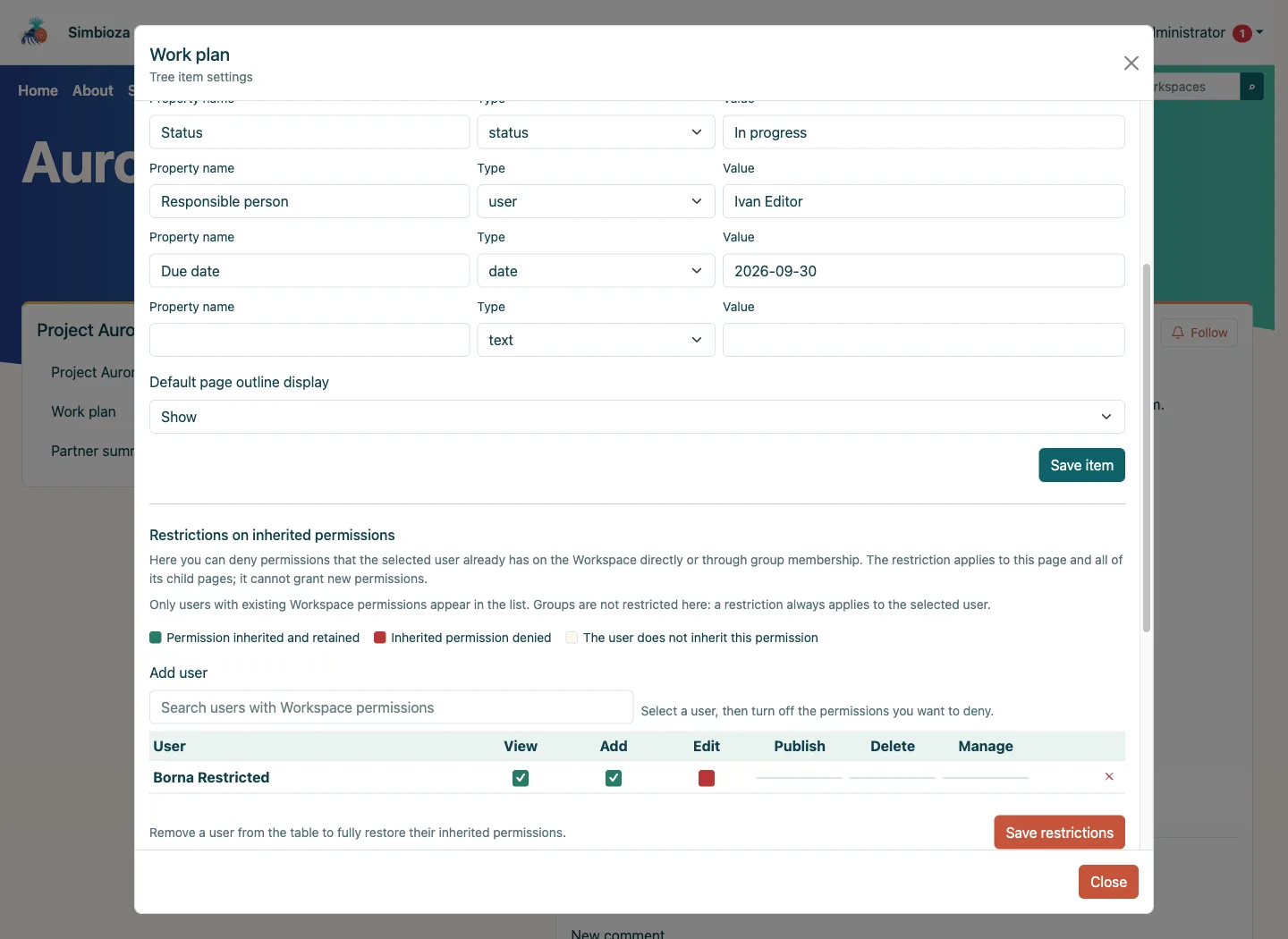Open the Type dropdown for Responsible person
1288x939 pixels.
(596, 201)
